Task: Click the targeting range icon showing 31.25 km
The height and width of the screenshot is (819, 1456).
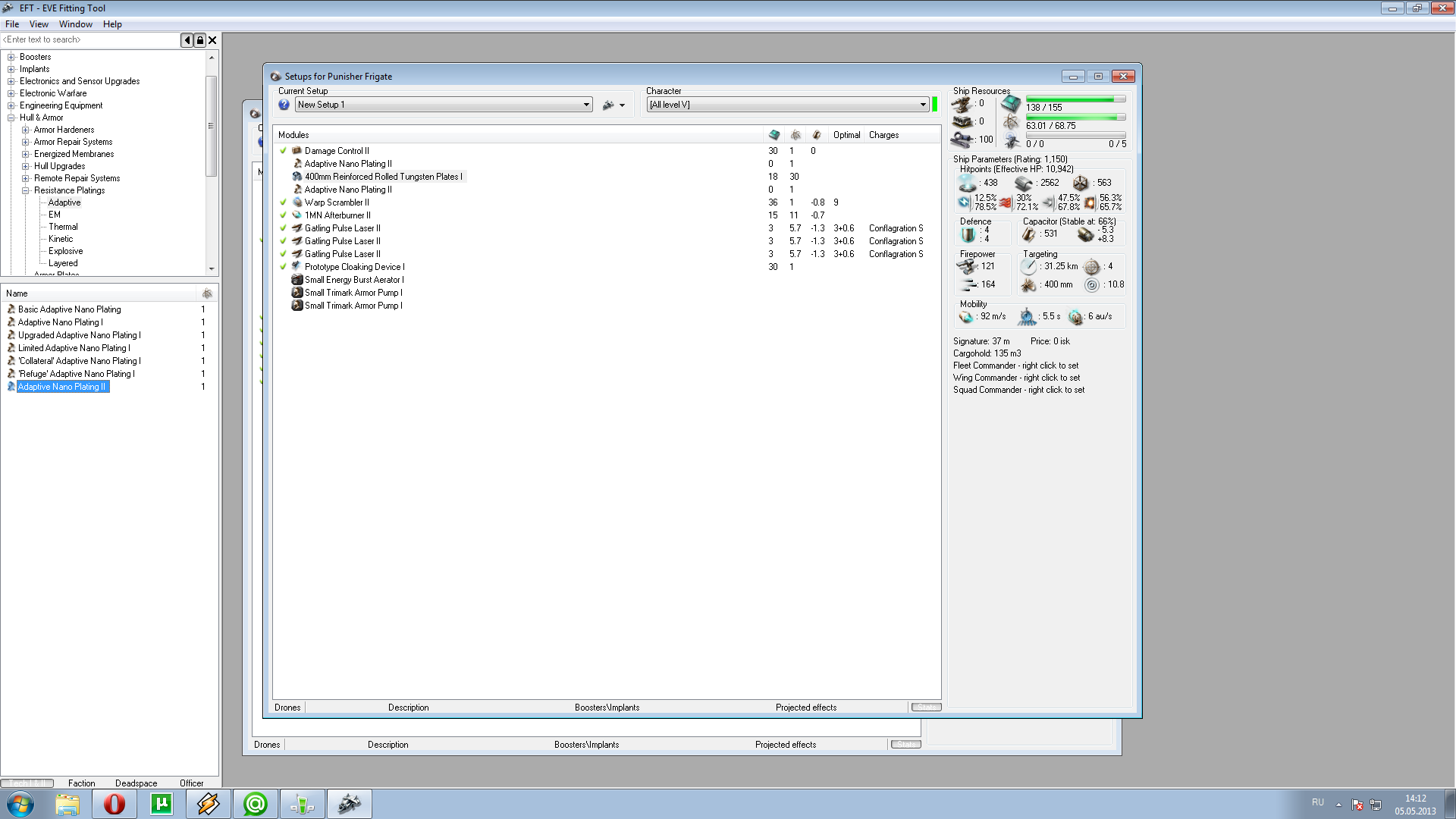Action: (1028, 267)
